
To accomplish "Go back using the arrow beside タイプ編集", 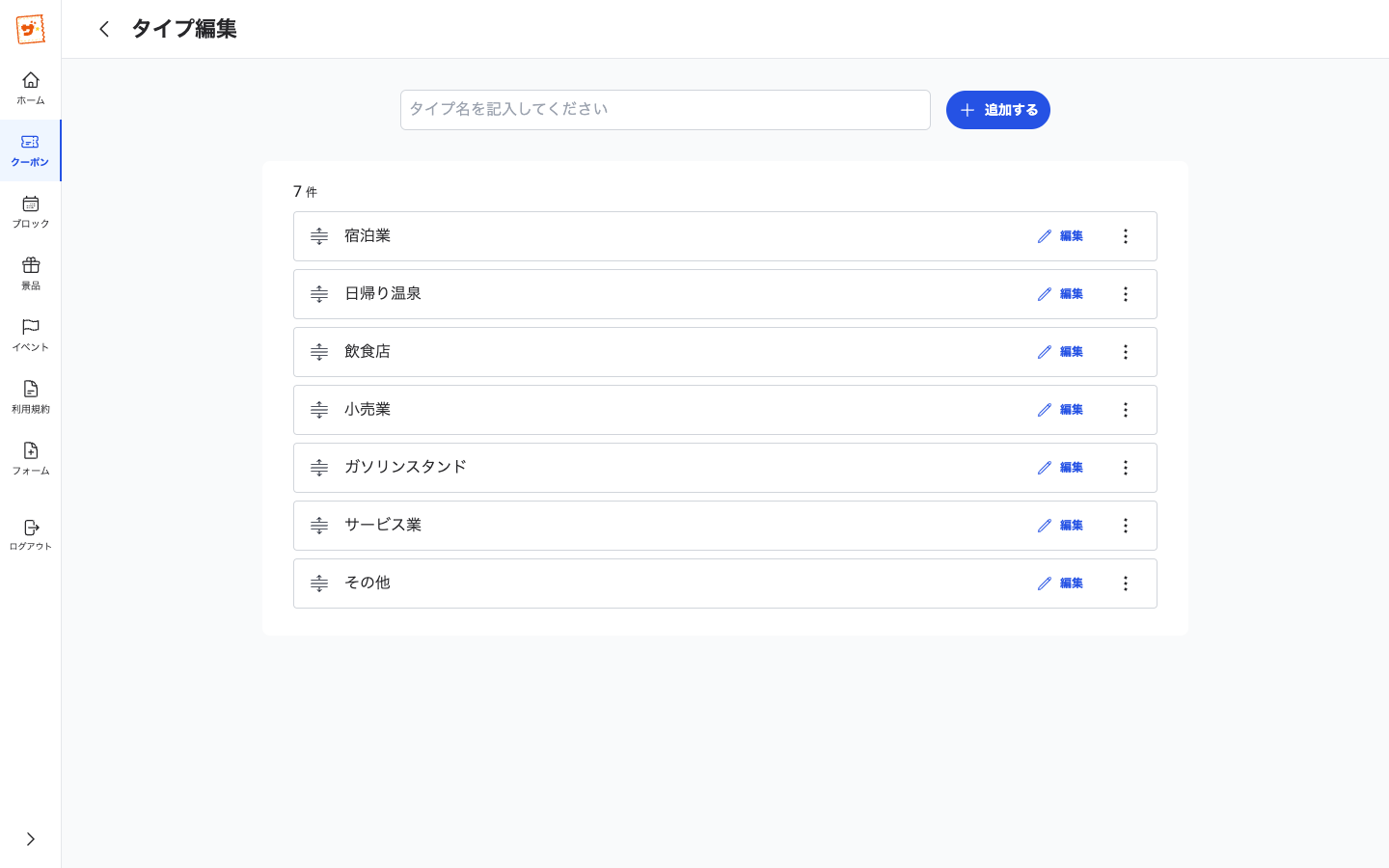I will [x=104, y=29].
